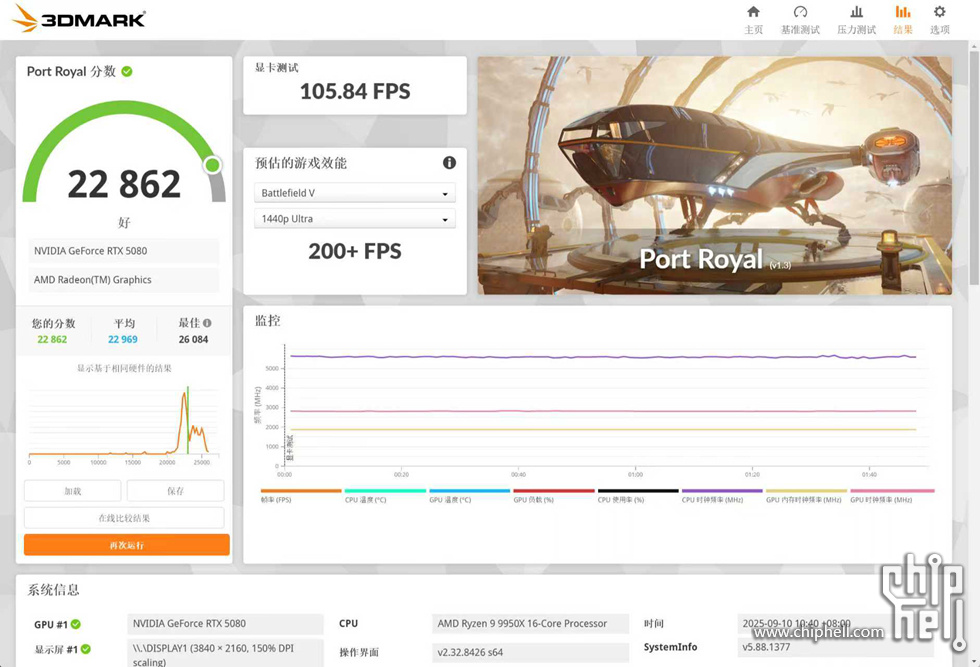The width and height of the screenshot is (980, 667).
Task: Click the 200+ FPS estimate
Action: (x=355, y=251)
